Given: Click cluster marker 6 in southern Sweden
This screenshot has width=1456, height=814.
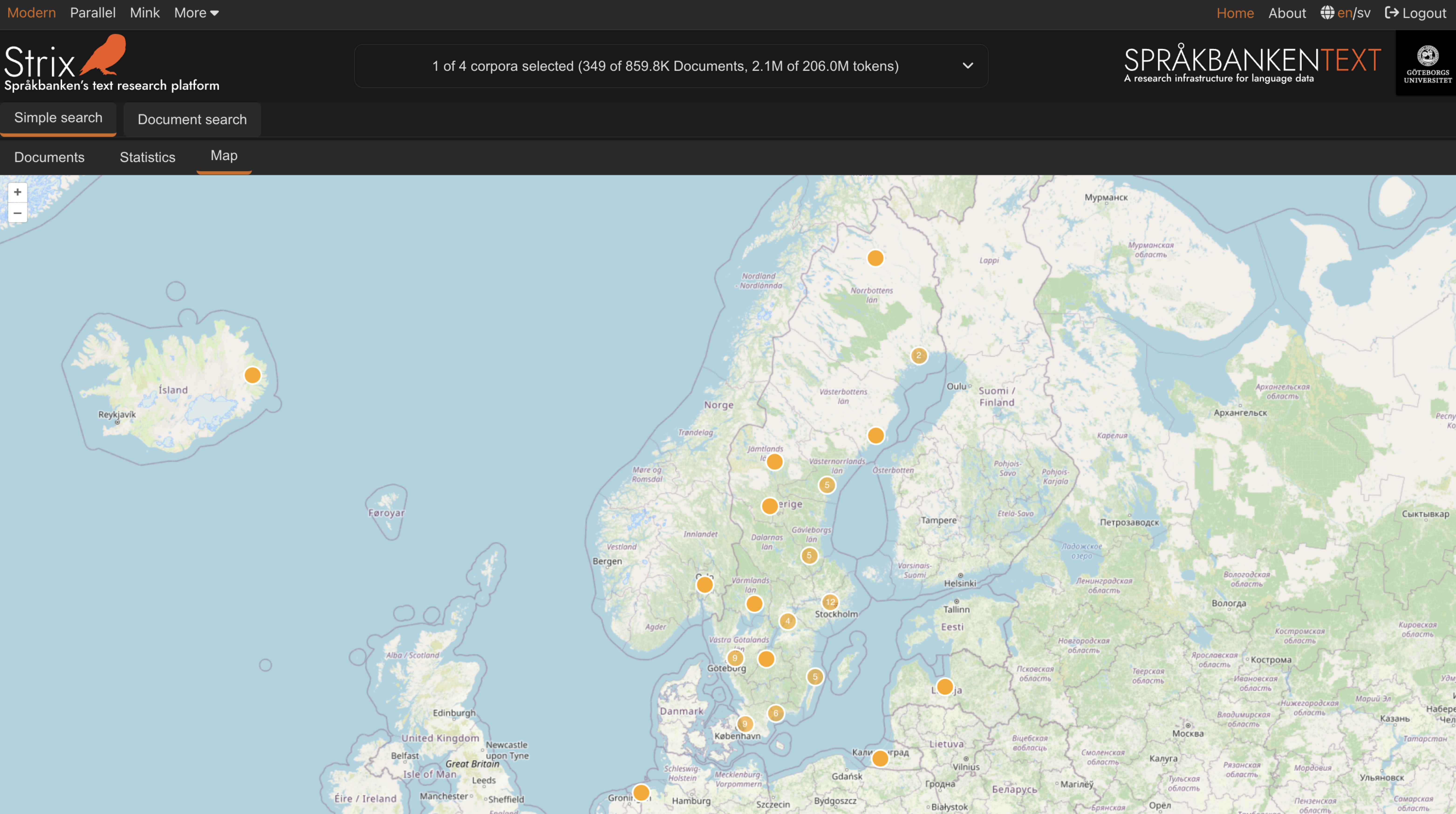Looking at the screenshot, I should [776, 713].
